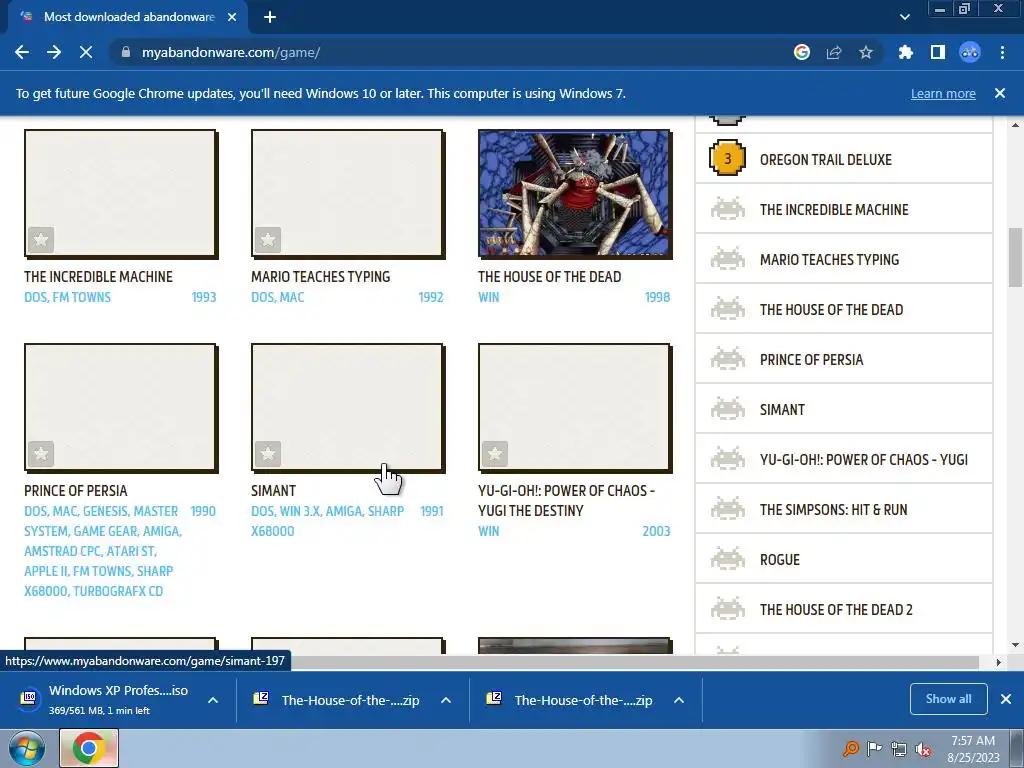Select YU-GI-OH!: POWER OF CHAOS - YUGI sidebar entry
This screenshot has height=768, width=1024.
(844, 460)
